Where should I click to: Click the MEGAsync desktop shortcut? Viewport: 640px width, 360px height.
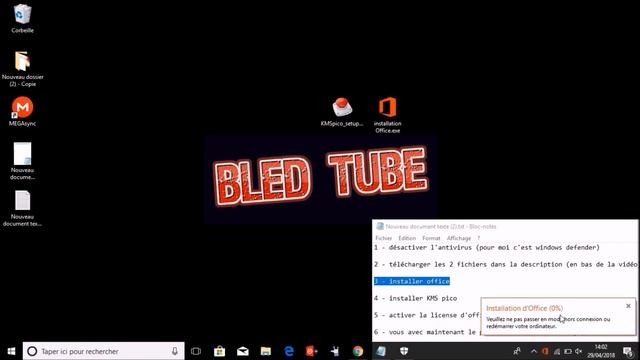(x=22, y=111)
